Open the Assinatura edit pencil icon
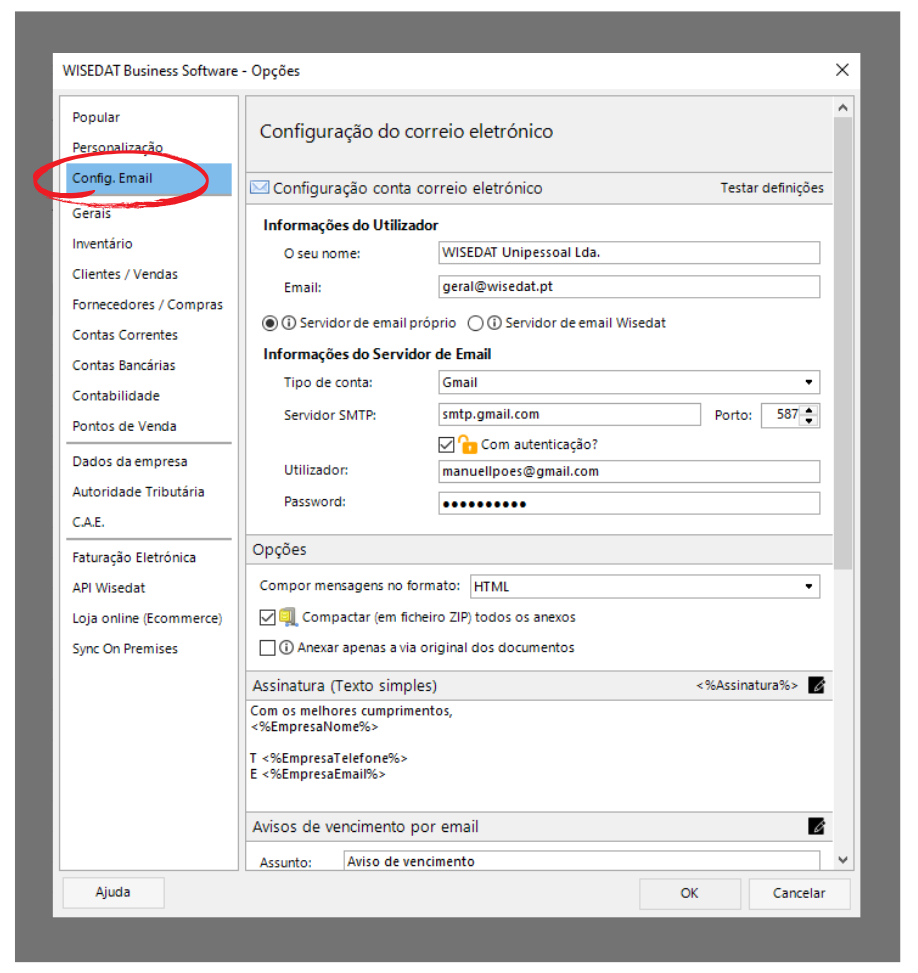This screenshot has height=973, width=918. click(816, 685)
